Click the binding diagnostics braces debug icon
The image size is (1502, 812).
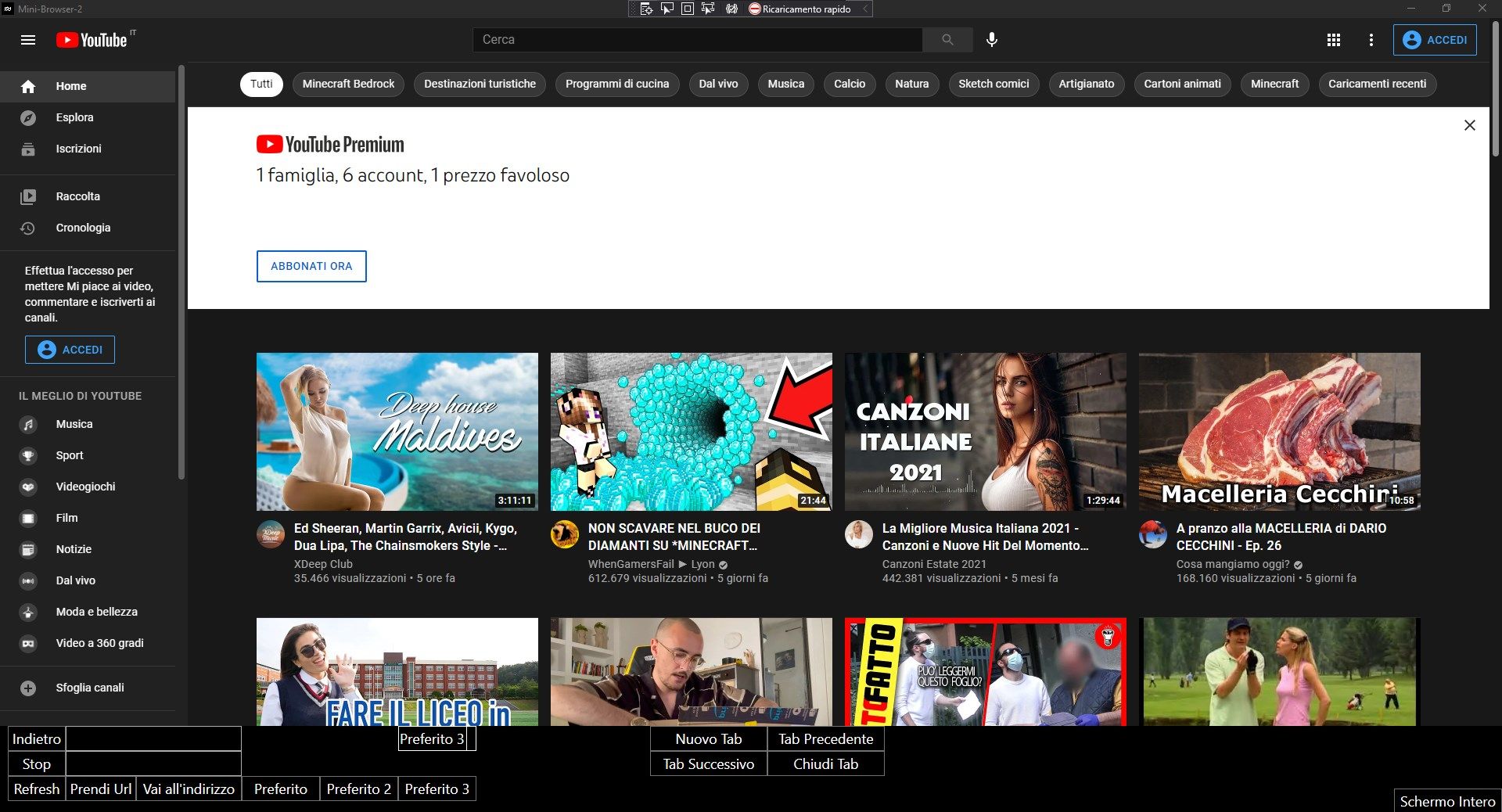click(x=731, y=9)
